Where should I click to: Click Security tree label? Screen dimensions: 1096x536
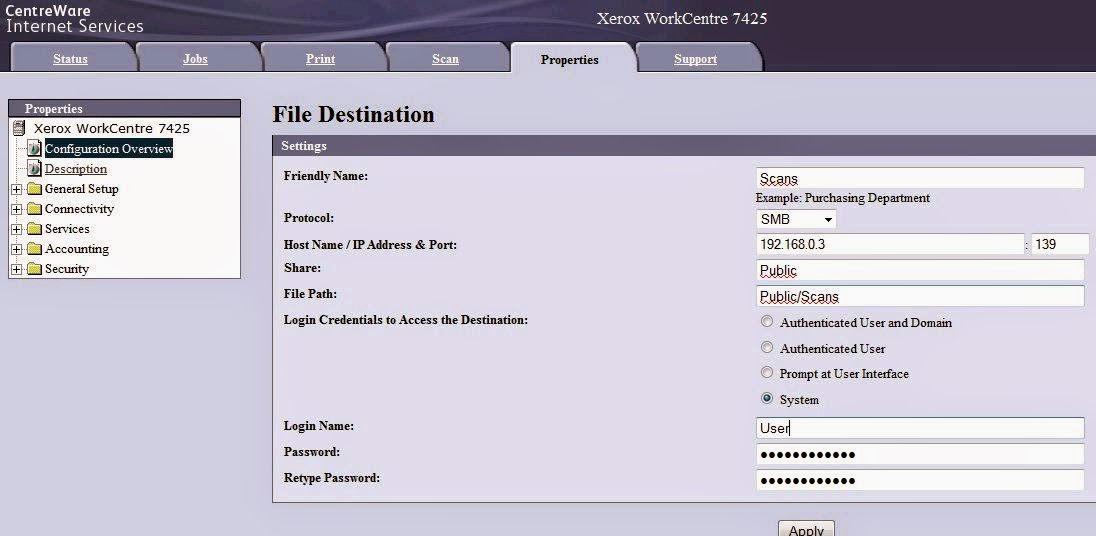(x=67, y=268)
